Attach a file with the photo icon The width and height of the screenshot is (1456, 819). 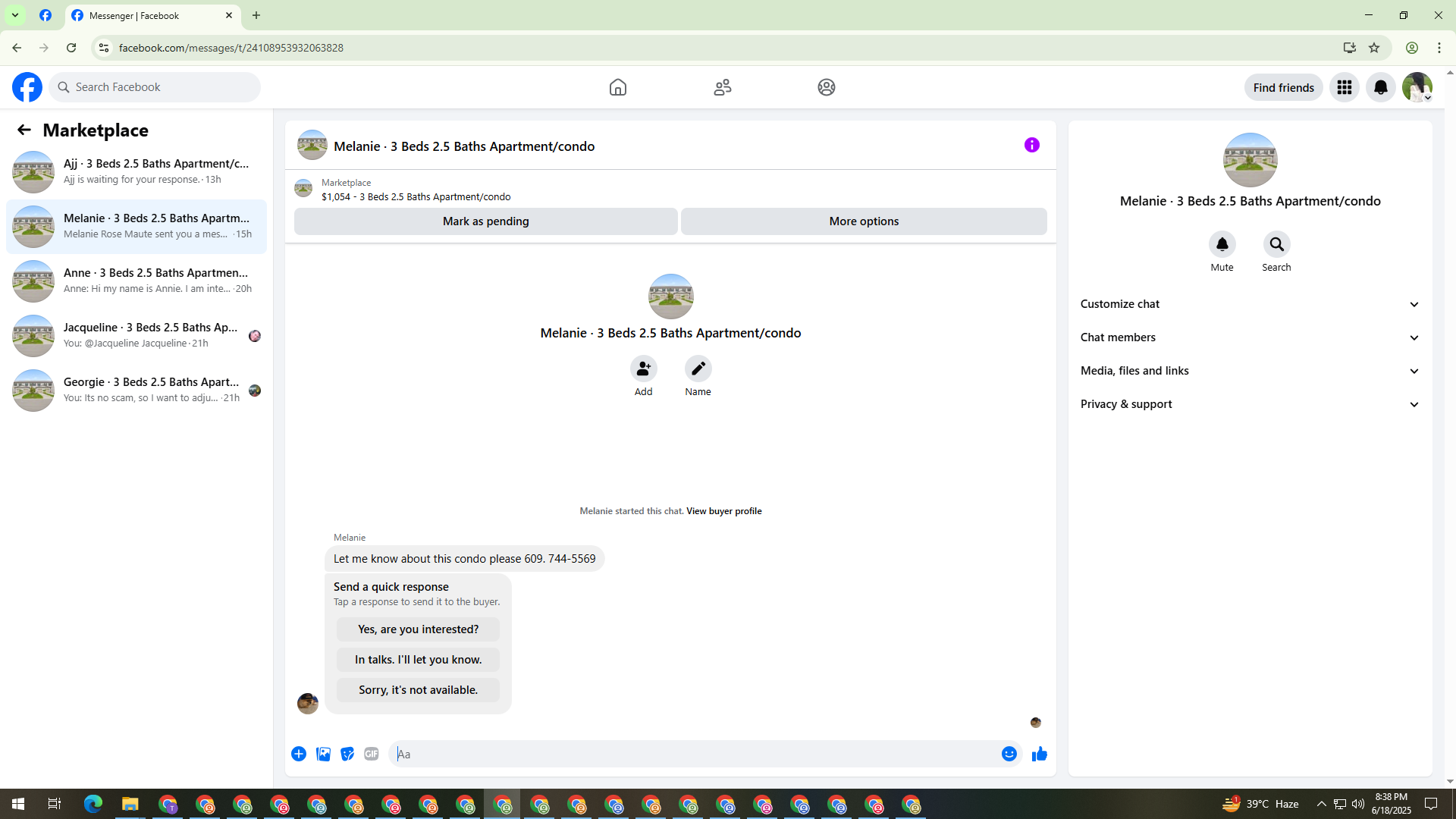point(323,754)
